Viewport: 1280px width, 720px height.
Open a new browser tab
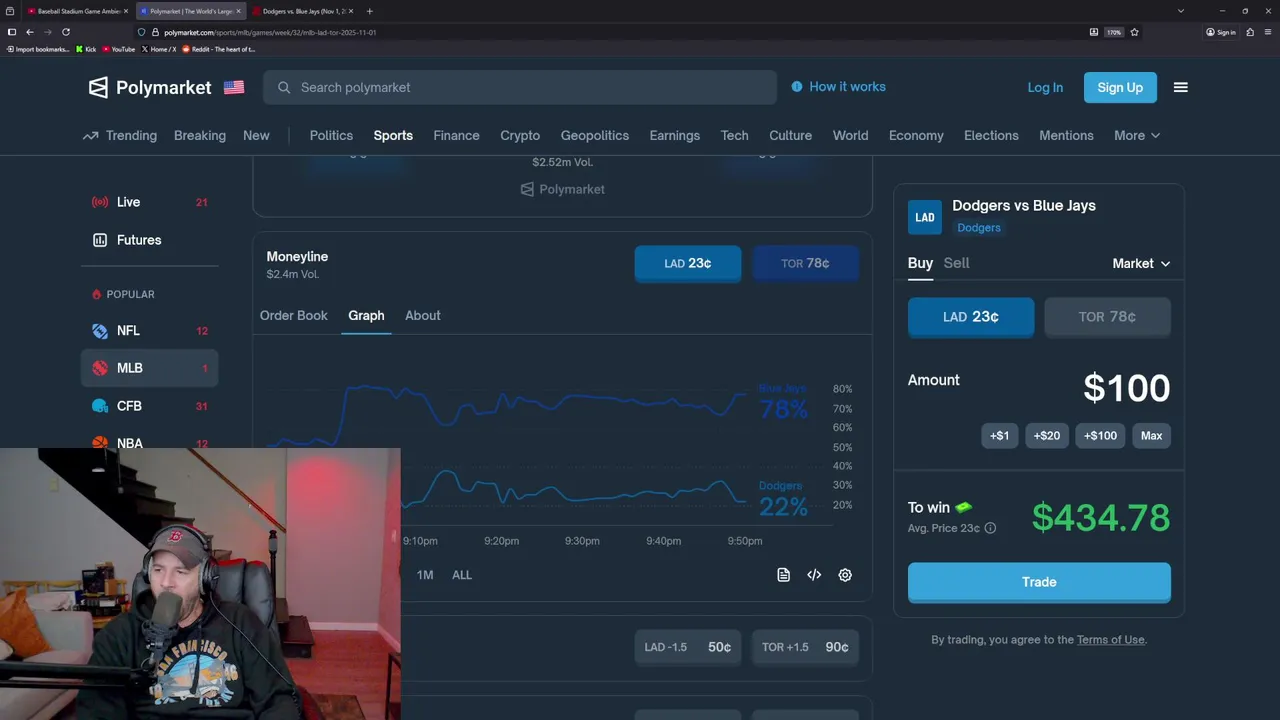[370, 11]
